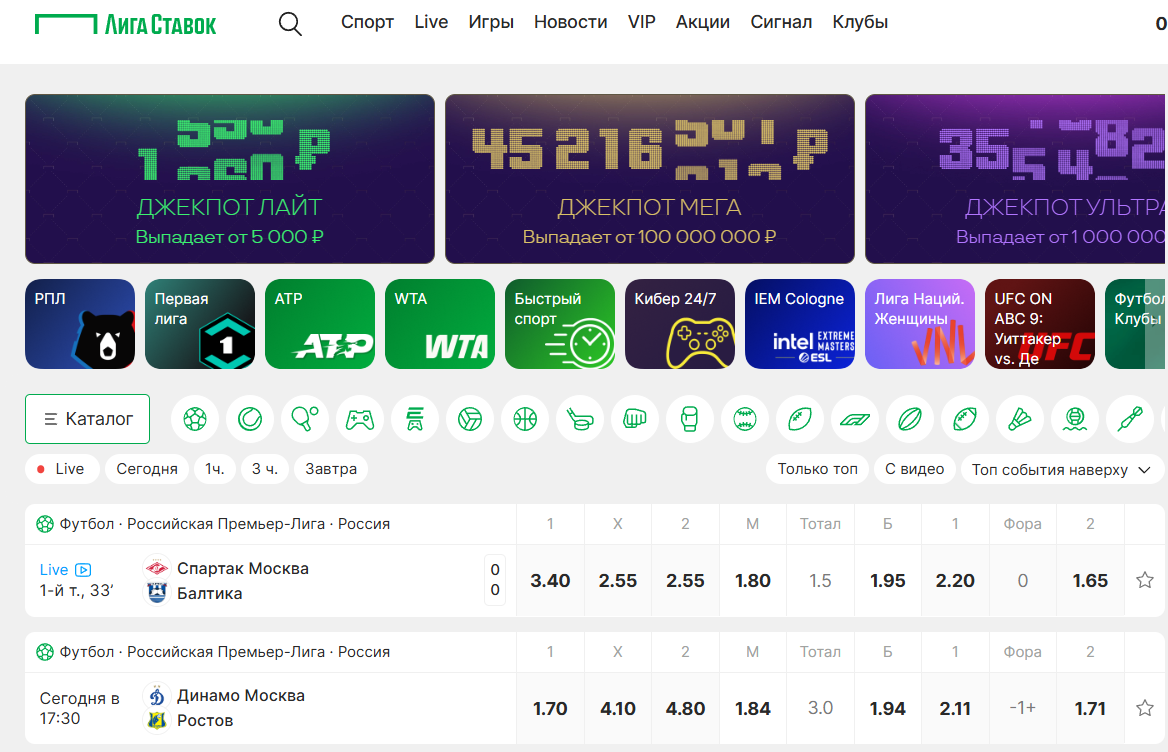Pick the ice hockey sport icon

click(580, 419)
